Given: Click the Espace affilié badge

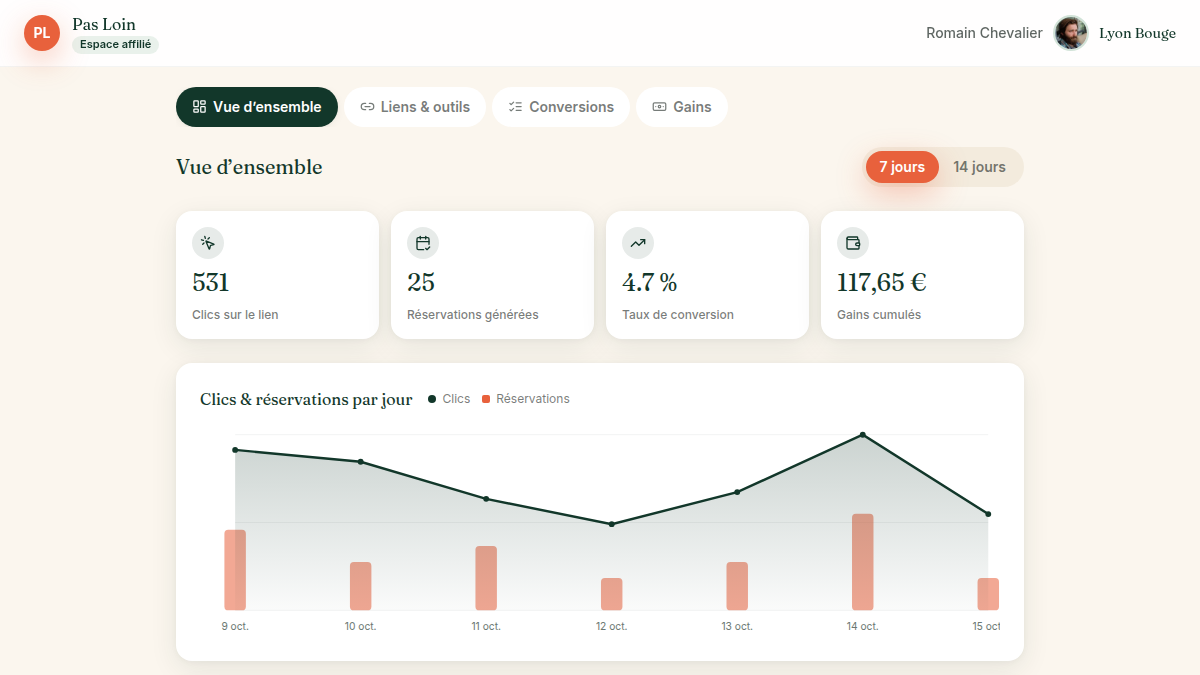Looking at the screenshot, I should point(115,45).
